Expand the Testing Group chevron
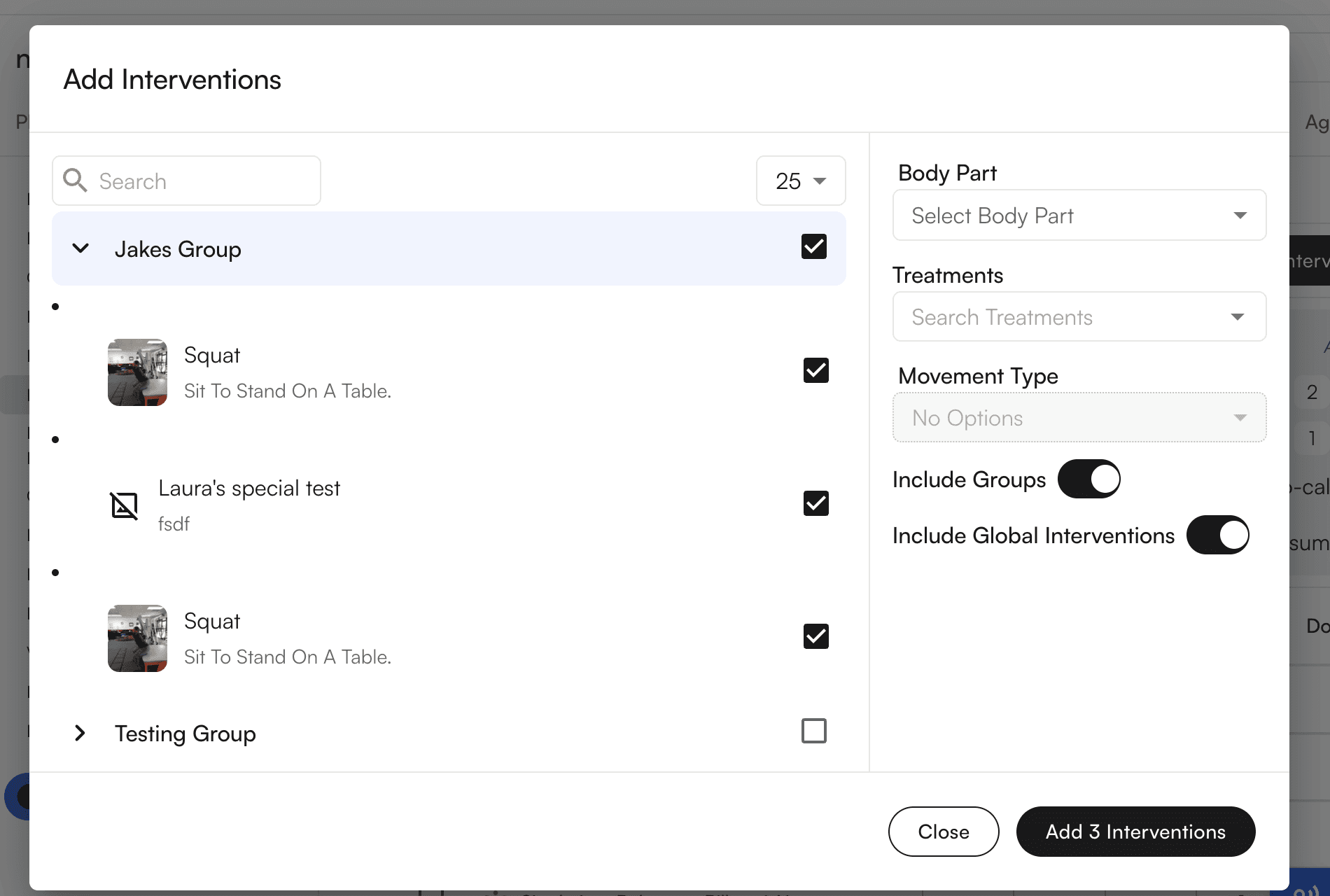This screenshot has width=1330, height=896. click(x=80, y=733)
